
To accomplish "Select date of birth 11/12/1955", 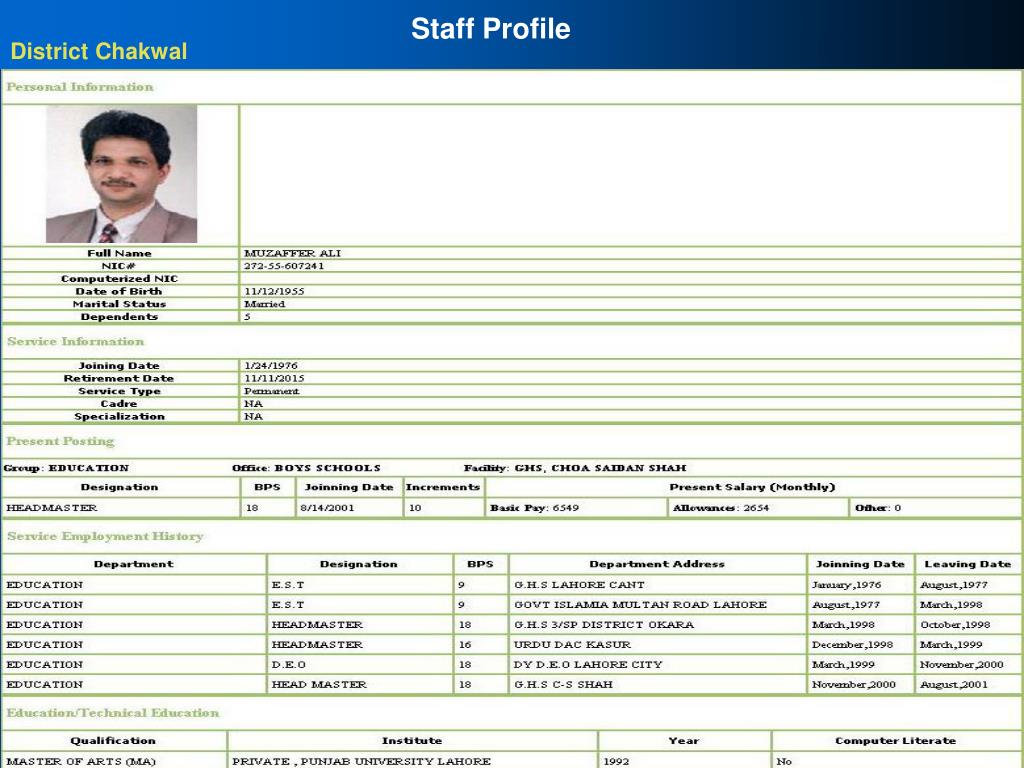I will click(274, 291).
